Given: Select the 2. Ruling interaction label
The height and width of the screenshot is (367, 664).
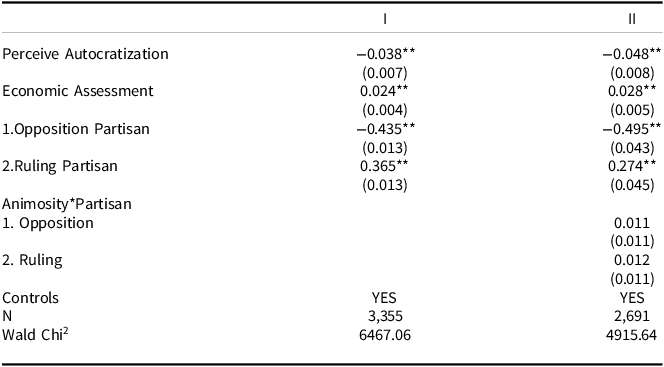Looking at the screenshot, I should click(x=32, y=260).
